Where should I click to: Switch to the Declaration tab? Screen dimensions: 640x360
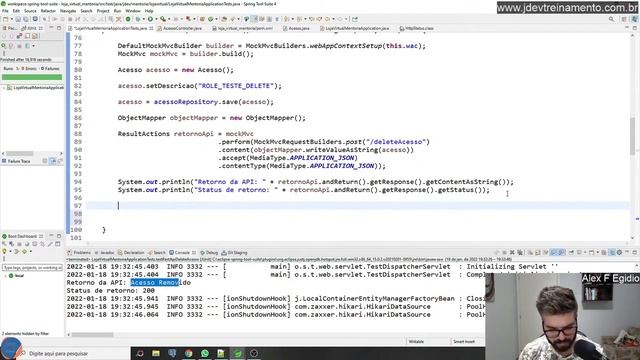131,253
